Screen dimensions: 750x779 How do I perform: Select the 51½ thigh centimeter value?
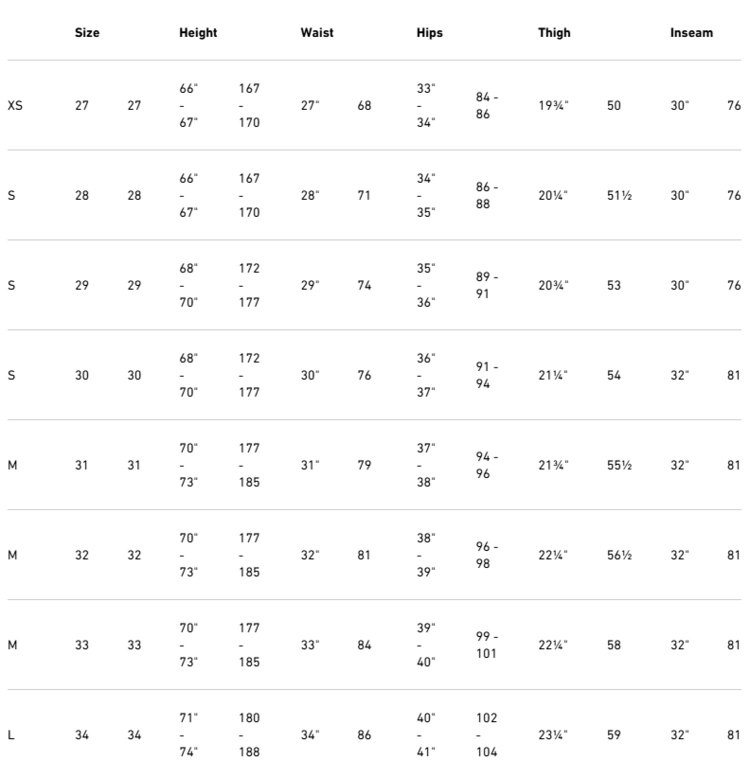(619, 195)
